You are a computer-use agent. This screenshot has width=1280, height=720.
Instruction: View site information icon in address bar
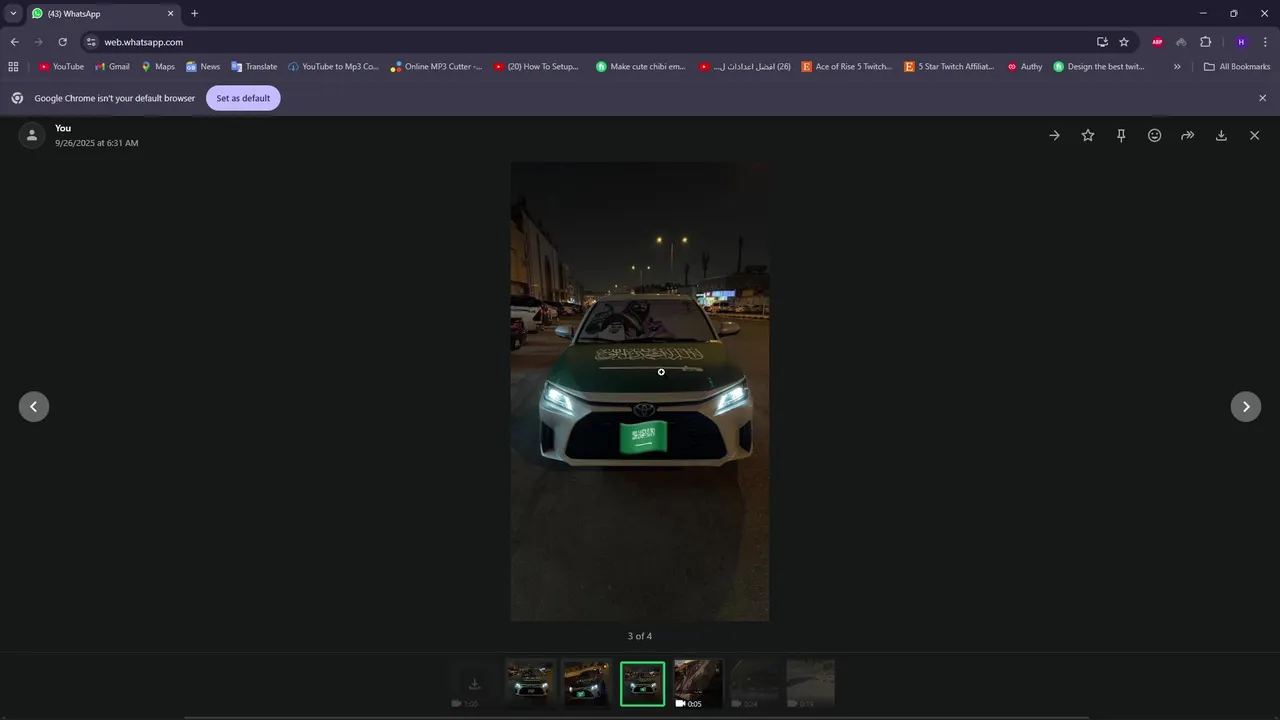click(x=91, y=42)
